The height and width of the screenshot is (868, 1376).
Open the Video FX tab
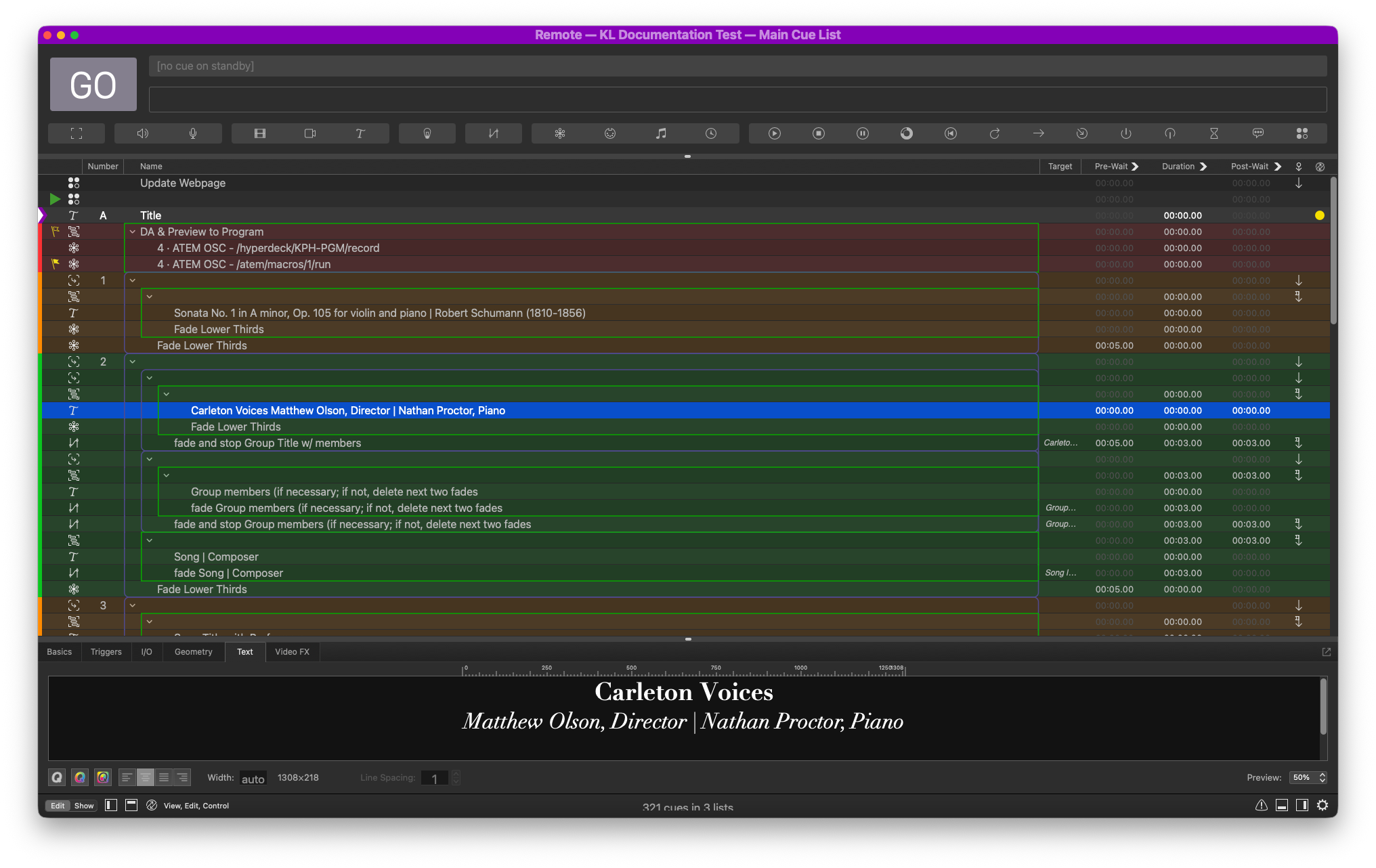[292, 651]
